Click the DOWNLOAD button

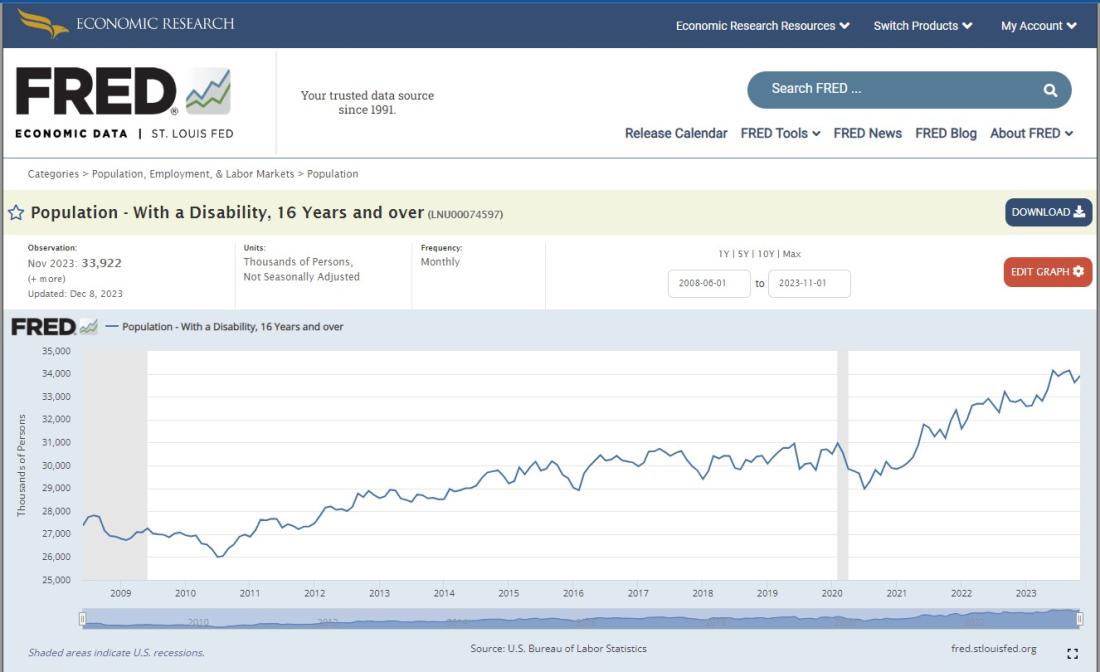coord(1048,213)
